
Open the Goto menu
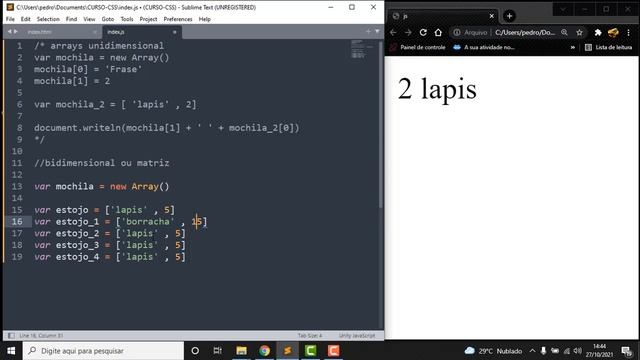click(108, 19)
